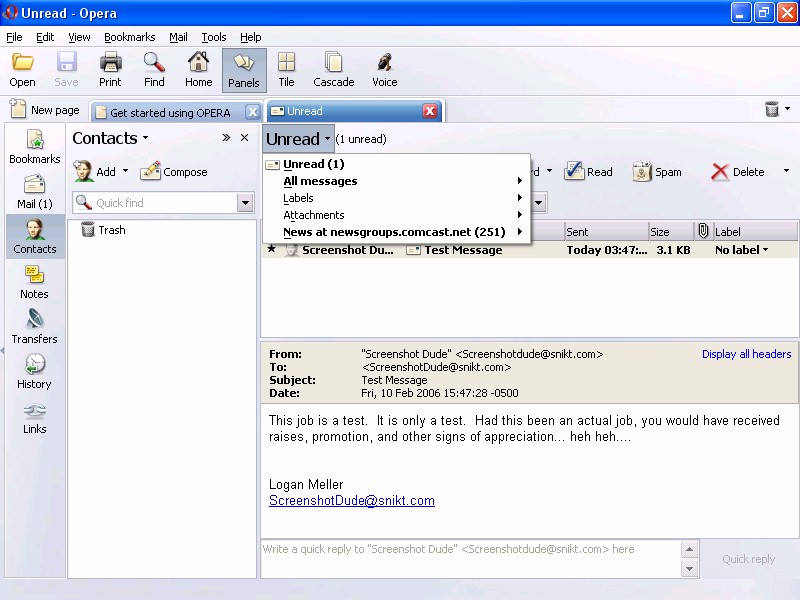Image resolution: width=800 pixels, height=600 pixels.
Task: Open the No label dropdown
Action: 742,250
